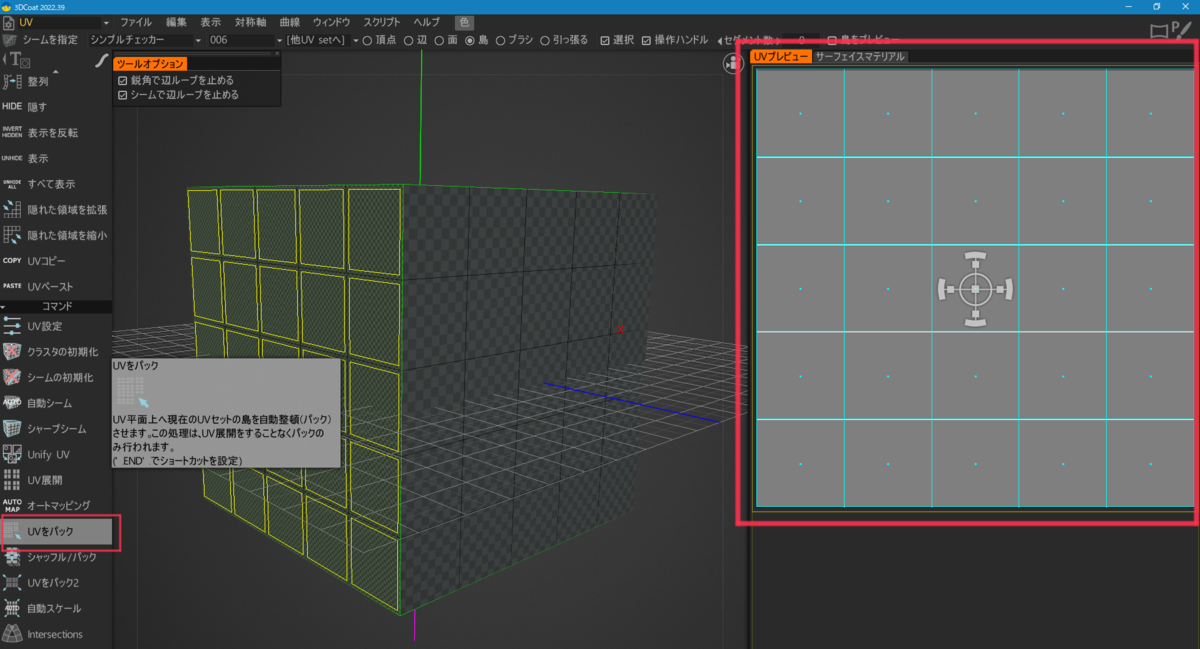Open the 編集 menu
Screen dimensions: 1200x649
(176, 22)
